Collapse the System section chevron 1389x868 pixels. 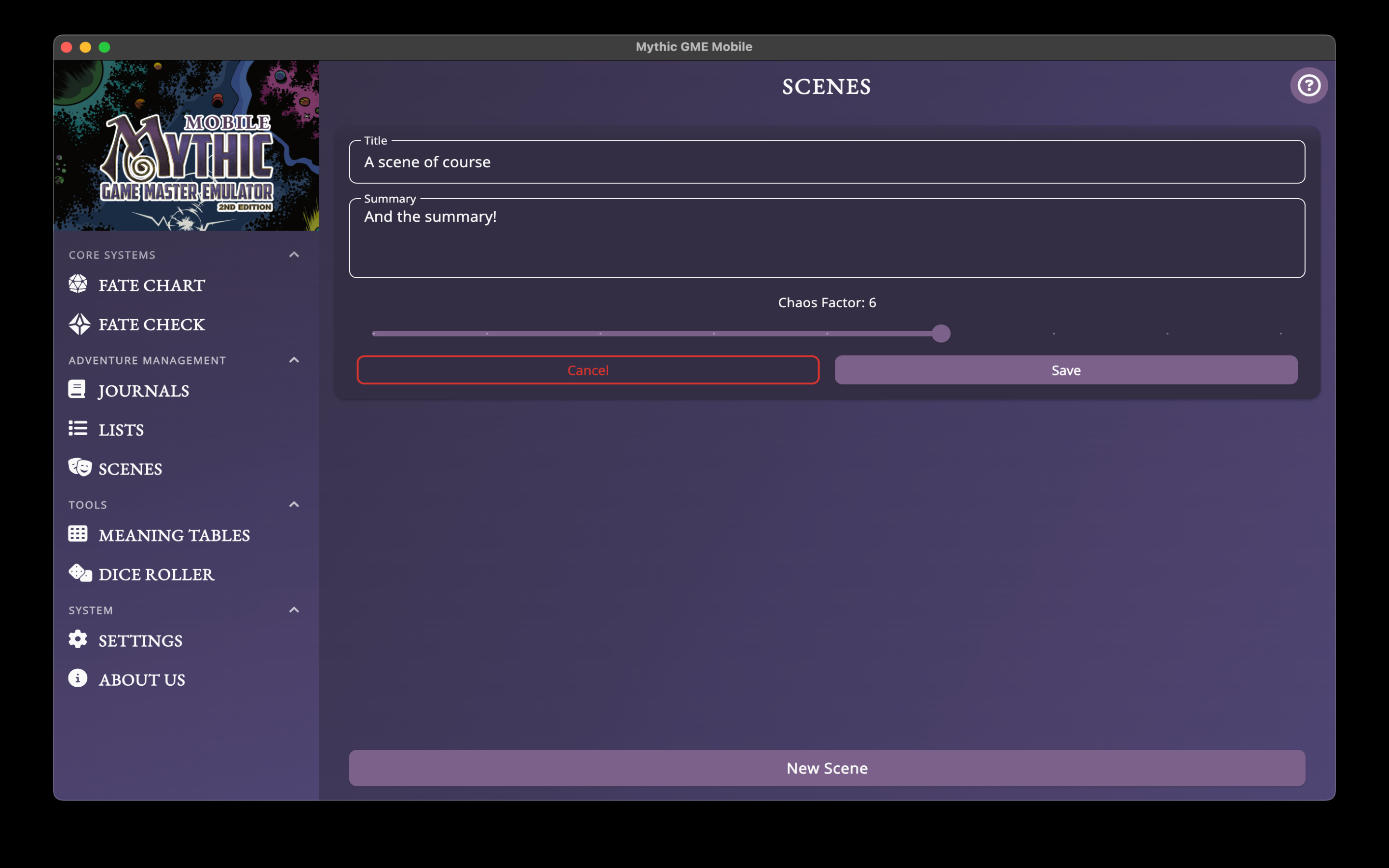coord(294,610)
